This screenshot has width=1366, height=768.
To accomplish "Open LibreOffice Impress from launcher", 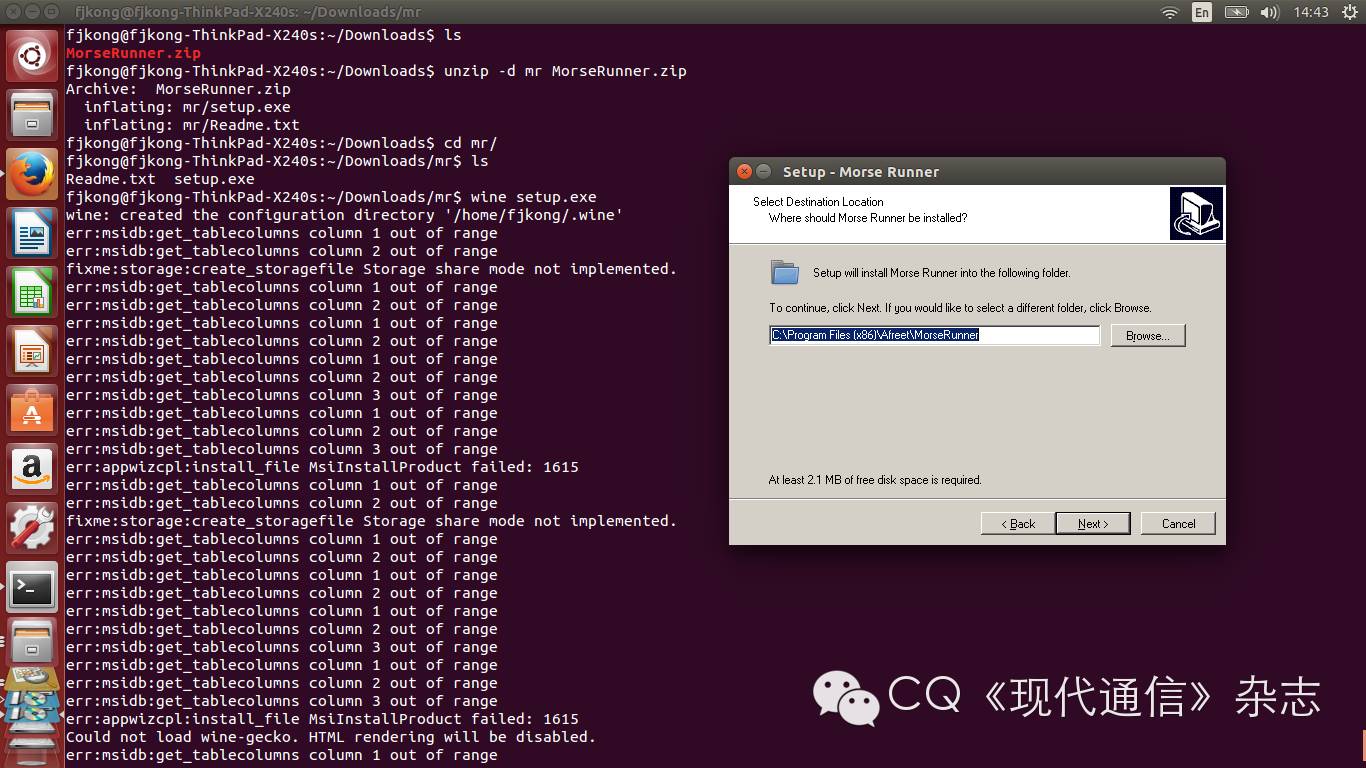I will pos(32,352).
